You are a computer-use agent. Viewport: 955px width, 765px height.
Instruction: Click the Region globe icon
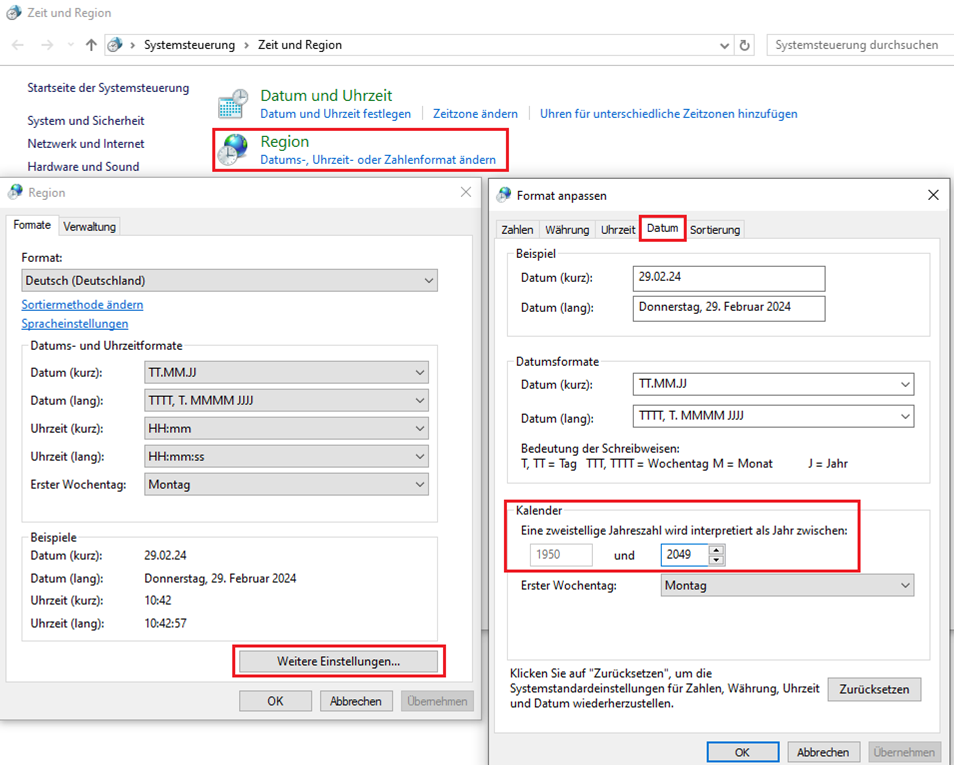pyautogui.click(x=234, y=150)
